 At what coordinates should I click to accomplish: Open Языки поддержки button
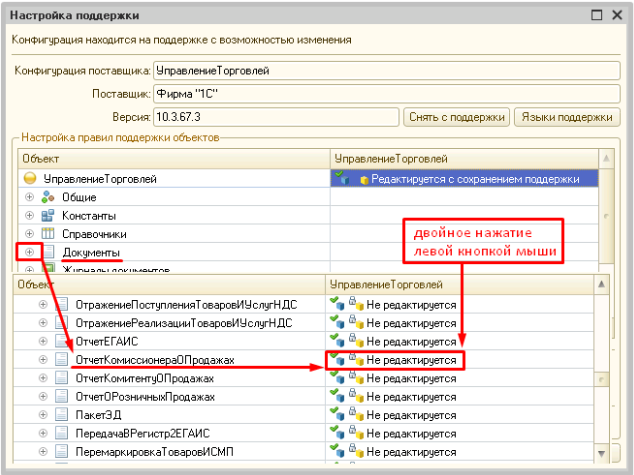[567, 117]
